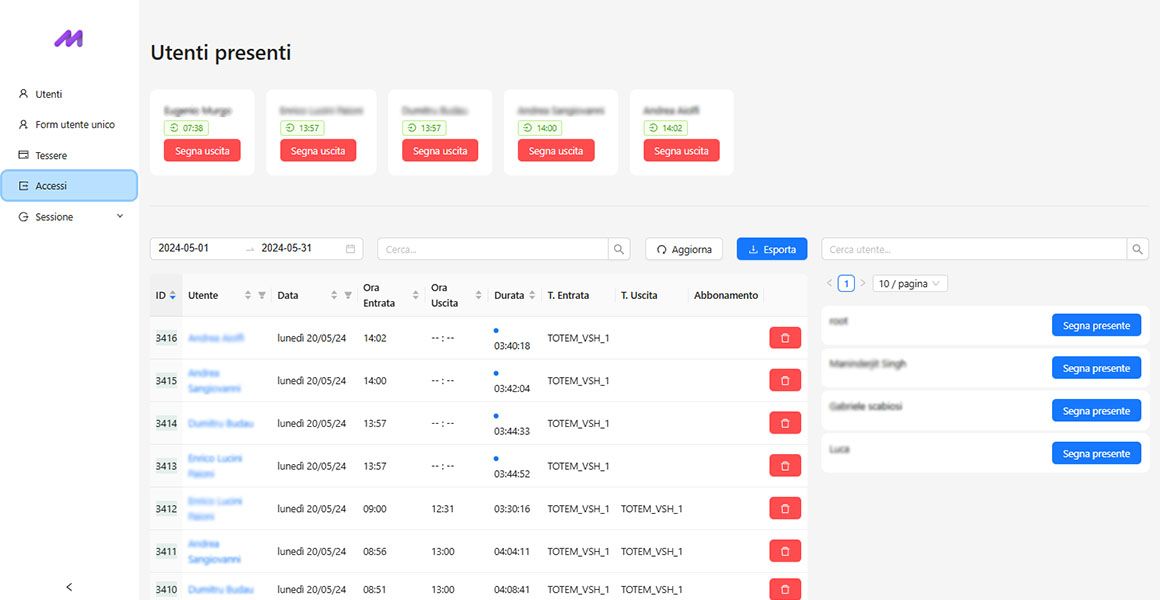Click Segna presente for root
This screenshot has height=600, width=1160.
(x=1096, y=326)
